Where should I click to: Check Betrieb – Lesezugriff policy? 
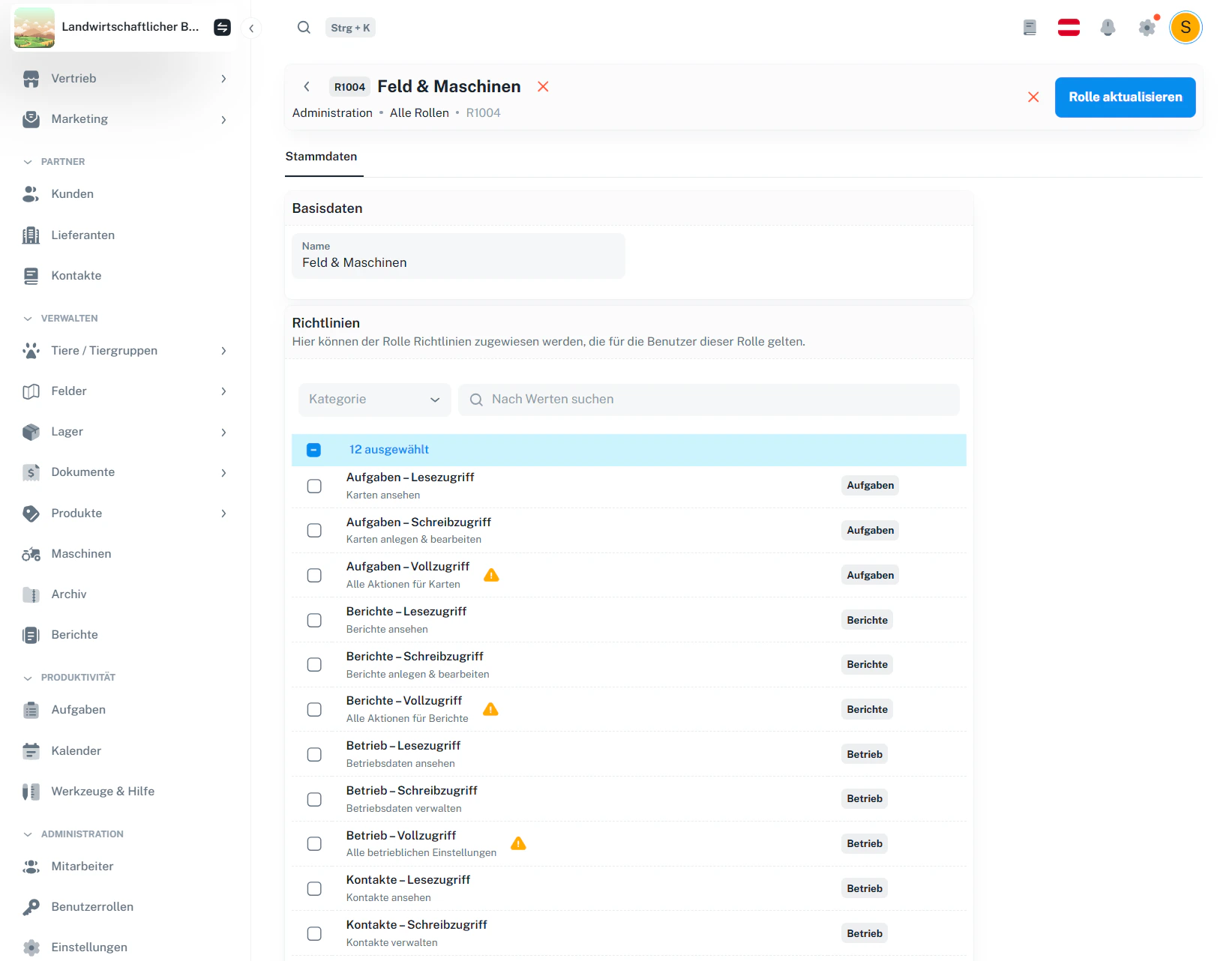314,754
